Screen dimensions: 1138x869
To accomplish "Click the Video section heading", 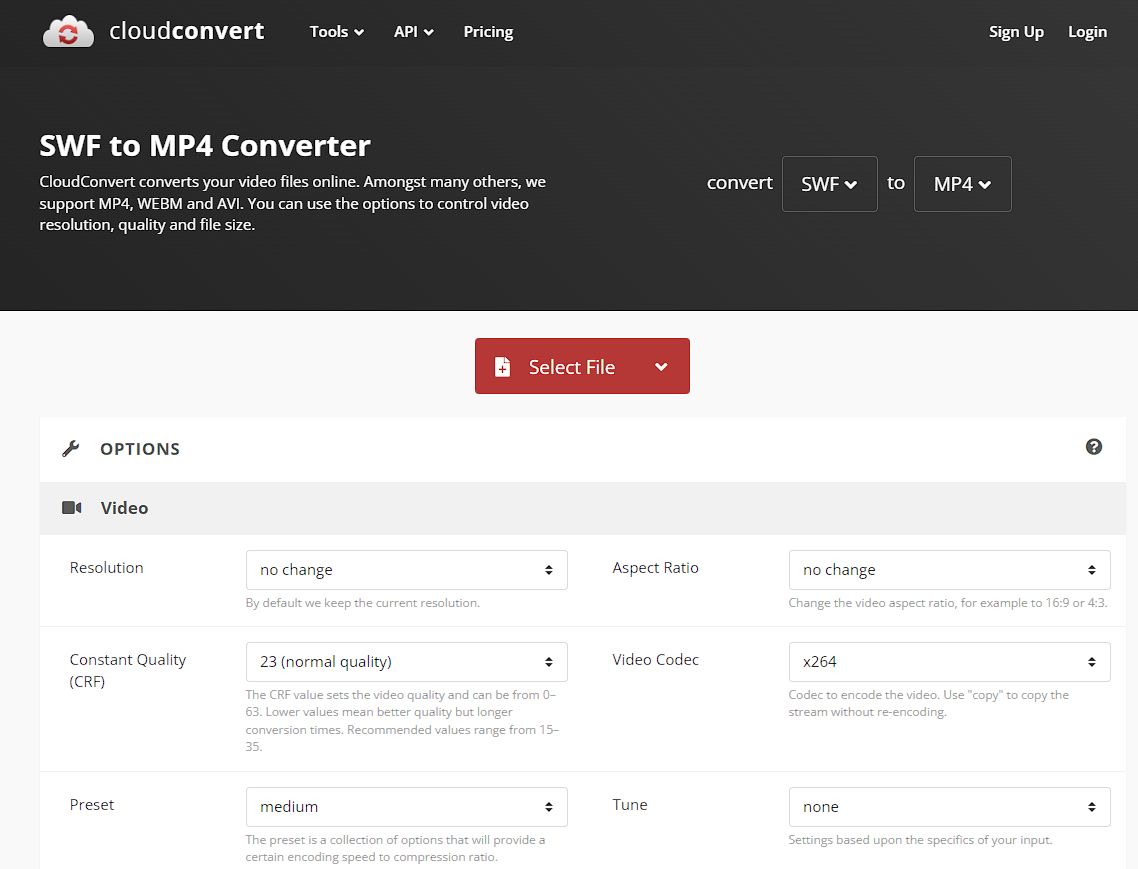I will point(124,508).
